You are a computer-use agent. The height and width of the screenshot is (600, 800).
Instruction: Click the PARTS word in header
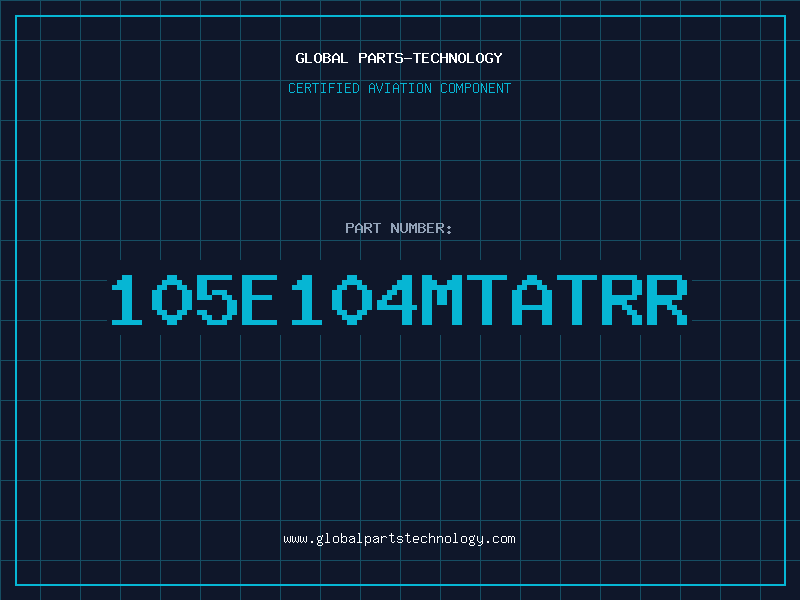tap(381, 58)
